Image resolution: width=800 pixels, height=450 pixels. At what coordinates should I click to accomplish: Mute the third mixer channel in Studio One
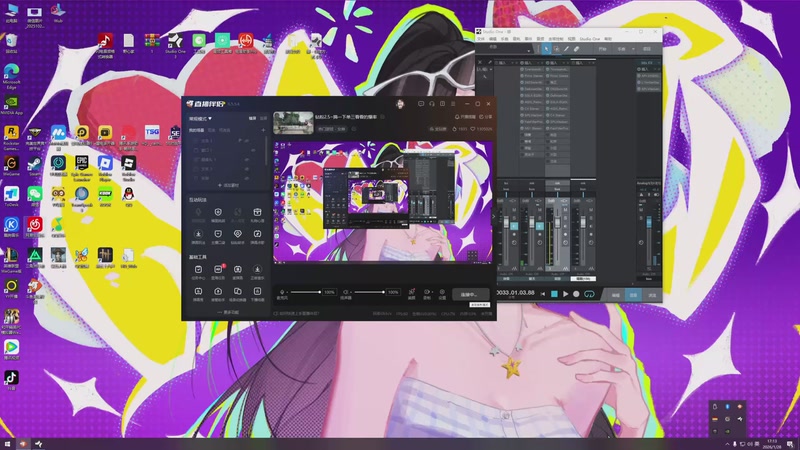coord(565,210)
